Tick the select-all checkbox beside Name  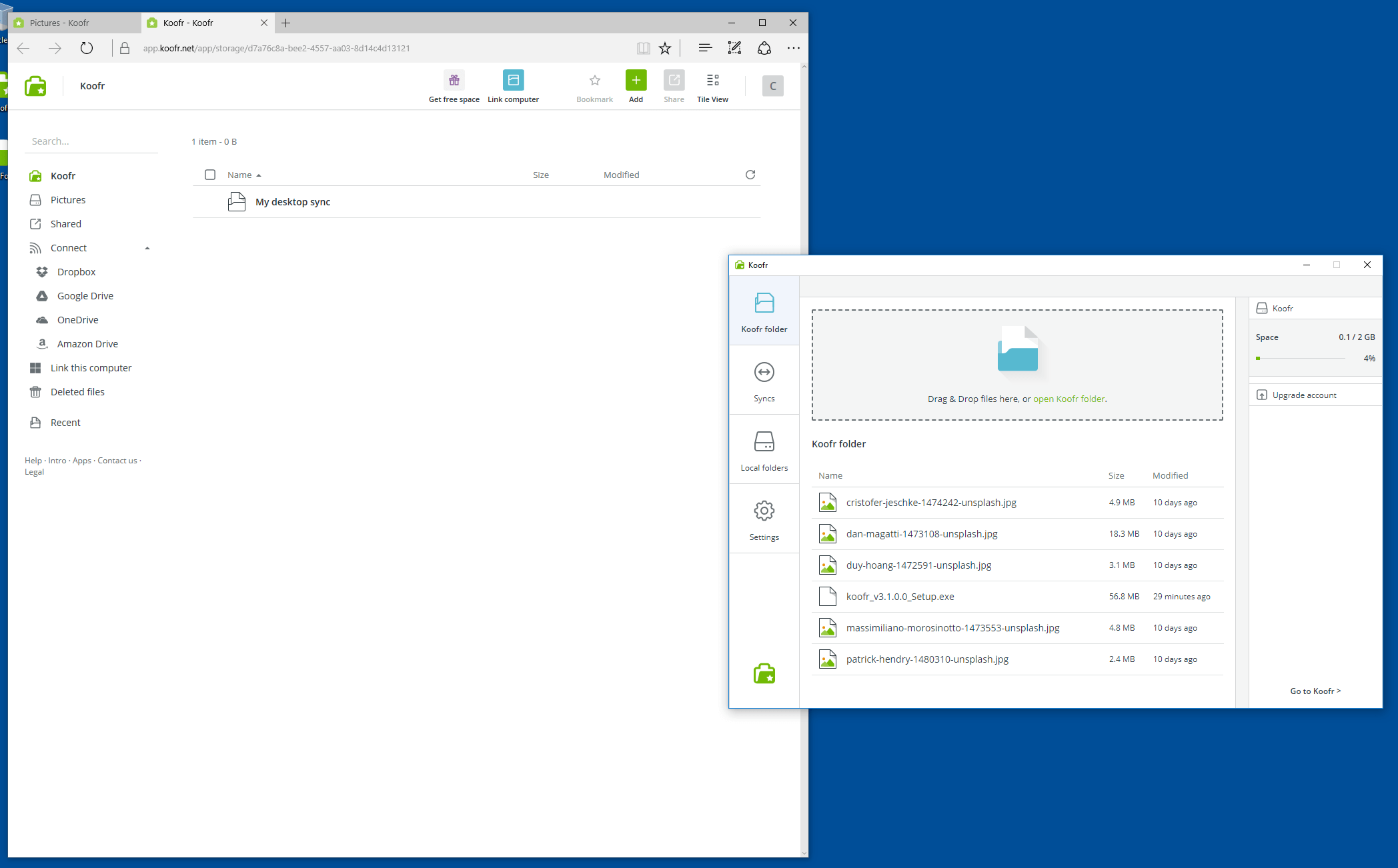click(210, 175)
